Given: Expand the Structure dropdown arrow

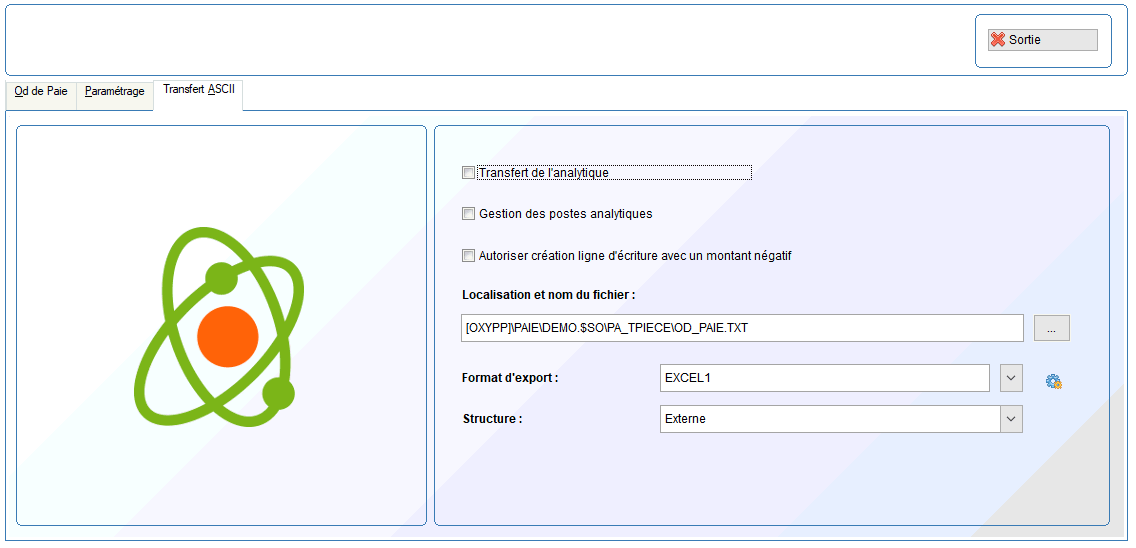Looking at the screenshot, I should (1011, 418).
